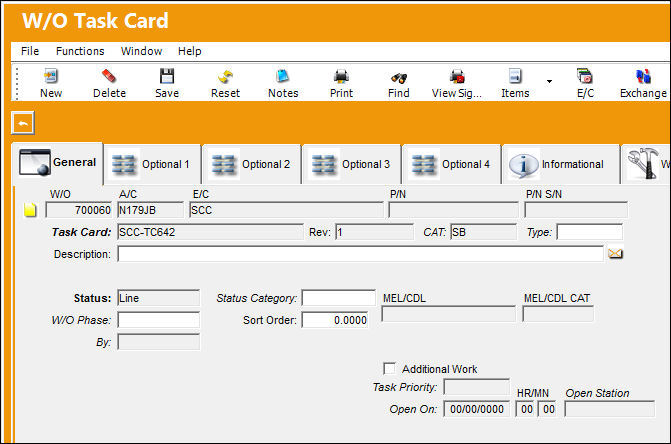This screenshot has width=671, height=444.
Task: Click the A/C field showing N179JB
Action: click(x=150, y=210)
